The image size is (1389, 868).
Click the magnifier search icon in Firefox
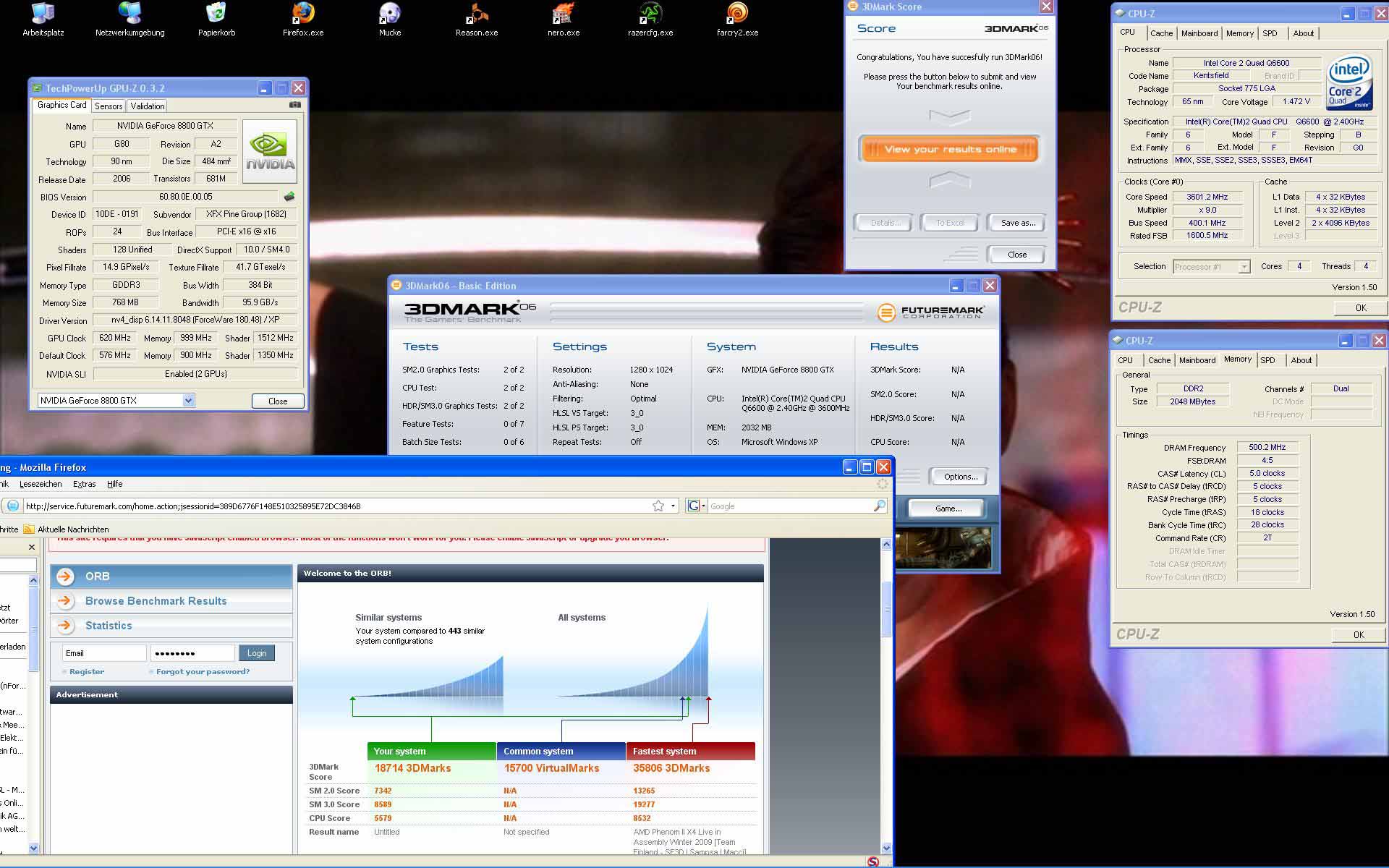point(880,506)
